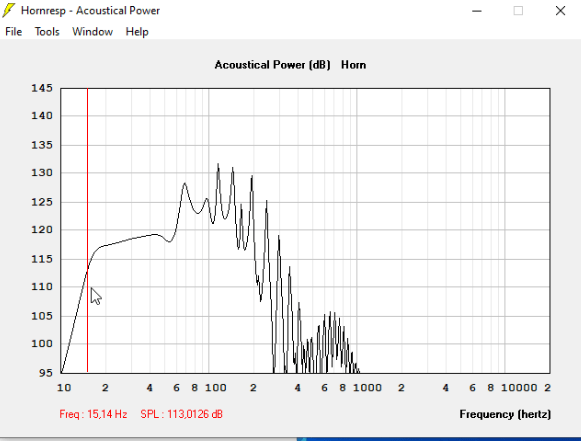
Task: Click the 140 y-axis label
Action: click(x=42, y=116)
